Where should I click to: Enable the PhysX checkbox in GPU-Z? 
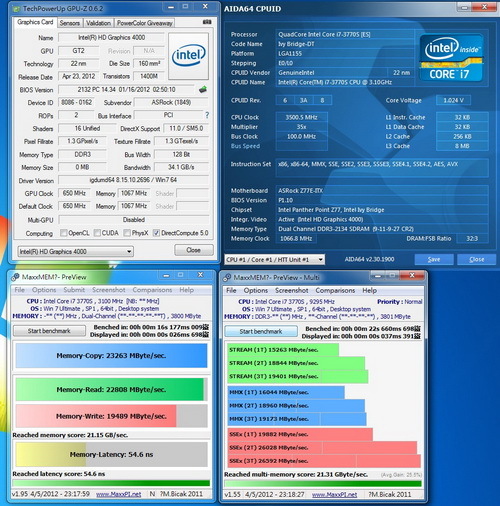click(127, 233)
